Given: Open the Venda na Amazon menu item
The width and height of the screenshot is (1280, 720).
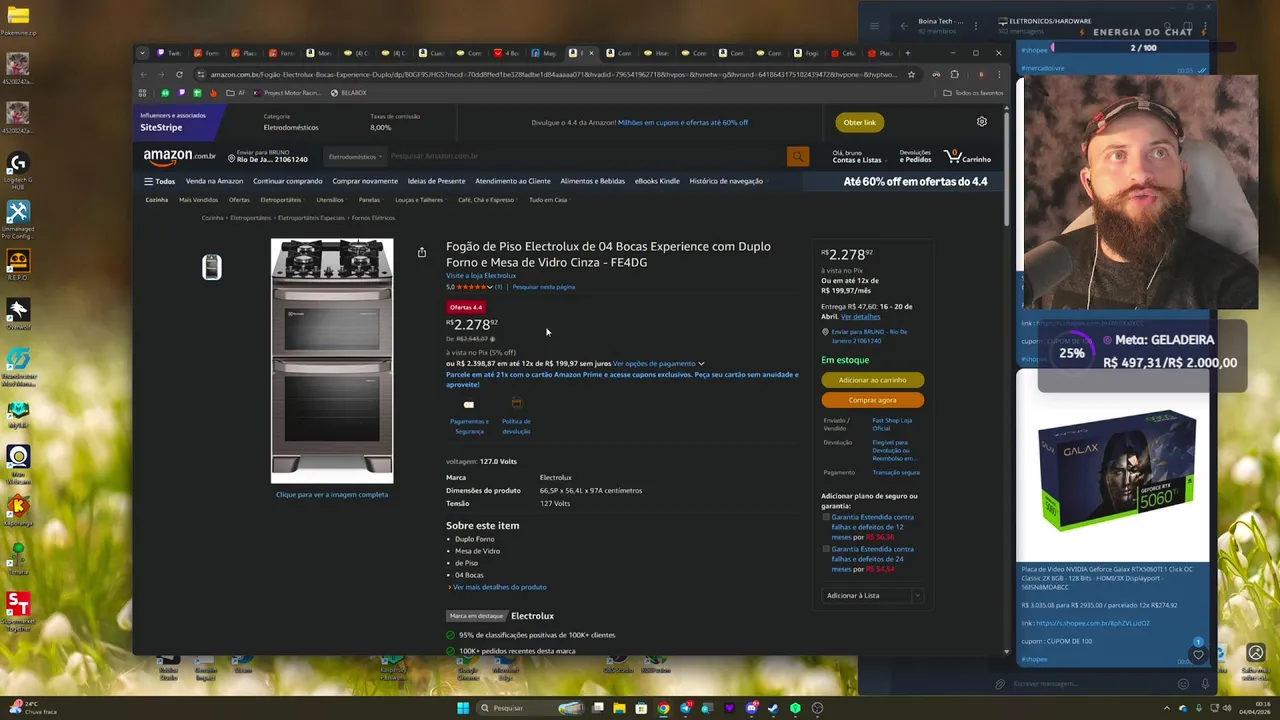Looking at the screenshot, I should pos(214,181).
